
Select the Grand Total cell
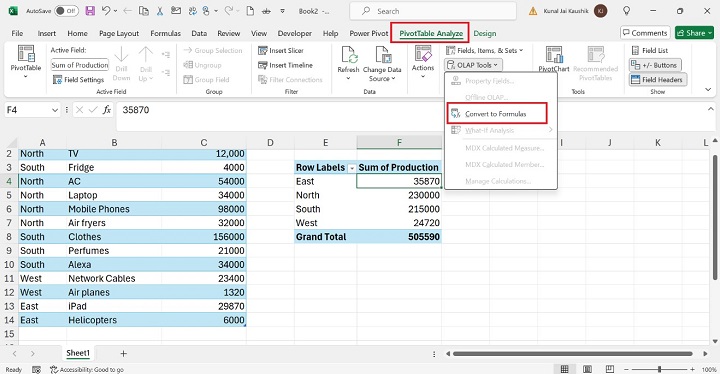coord(326,237)
